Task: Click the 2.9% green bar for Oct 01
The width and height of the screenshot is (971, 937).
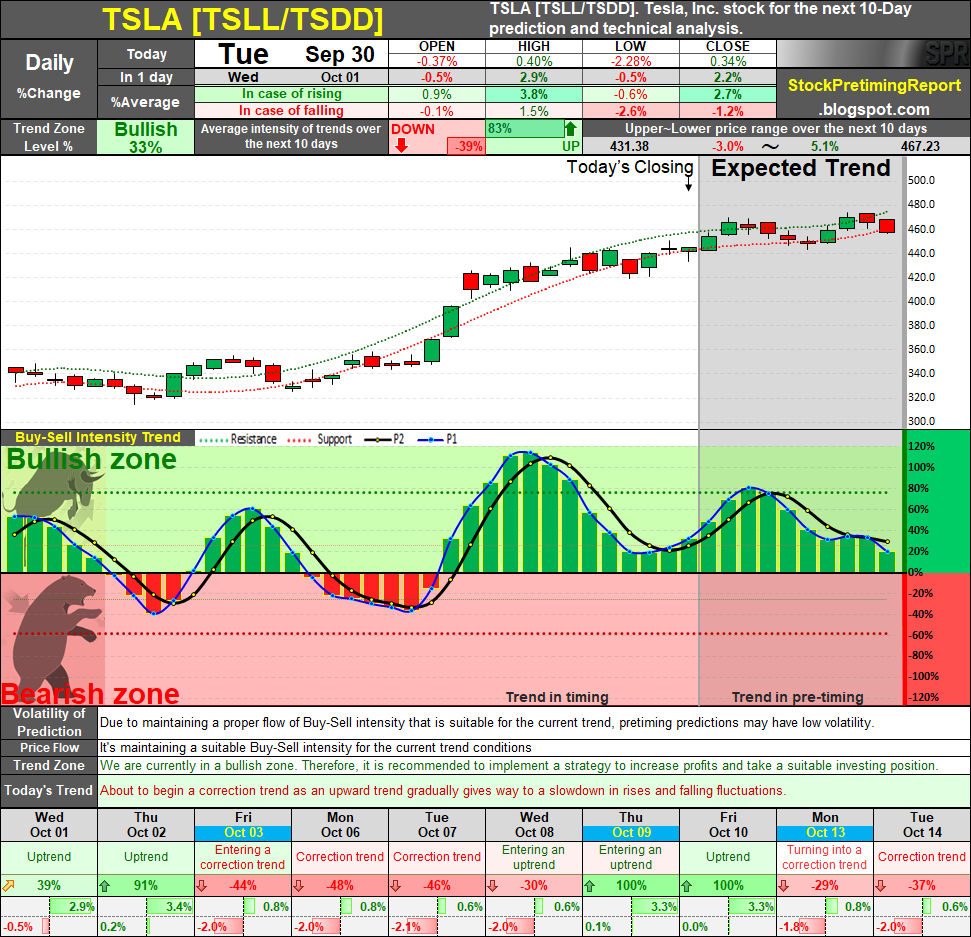Action: (72, 907)
